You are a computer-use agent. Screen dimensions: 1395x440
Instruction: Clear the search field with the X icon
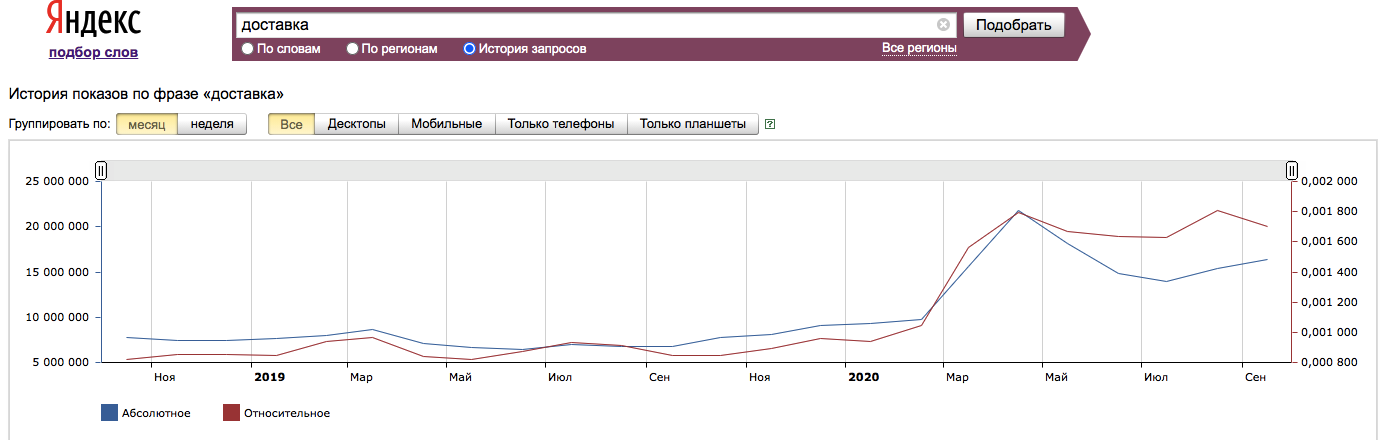(943, 25)
